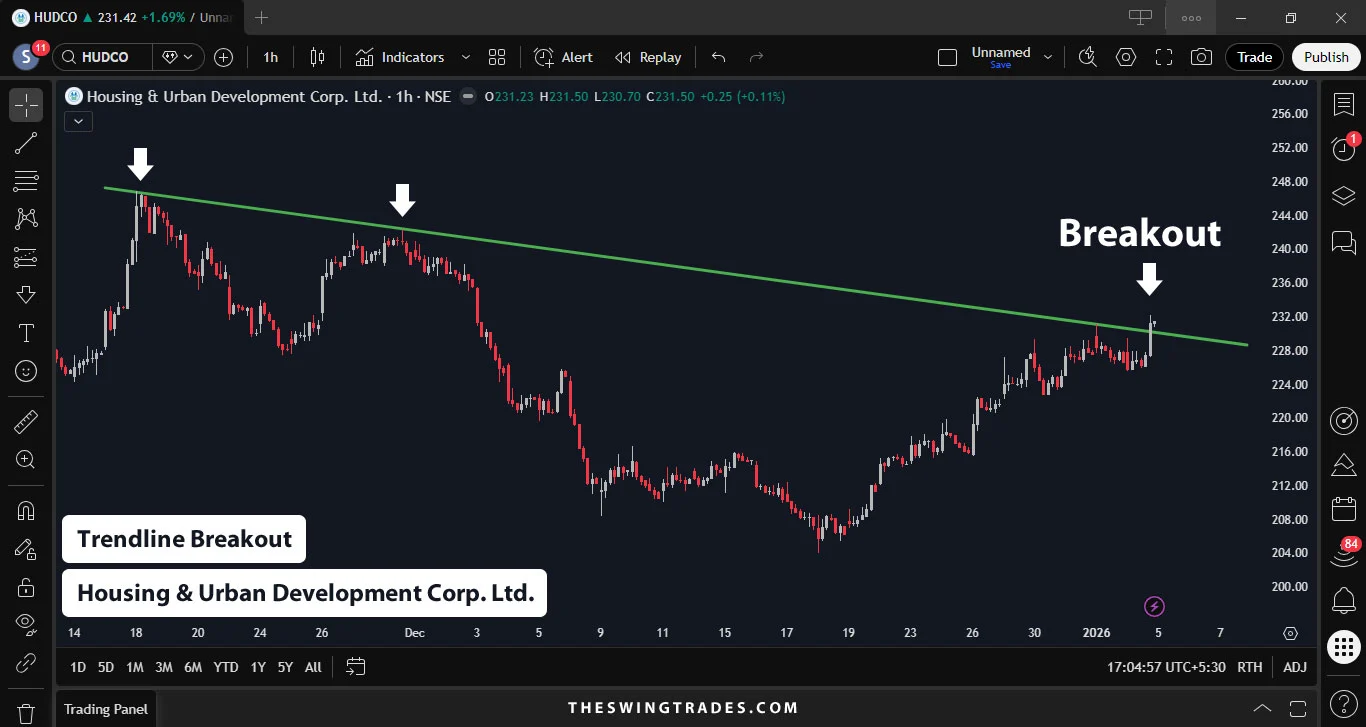Open the screeners target icon
The image size is (1366, 727).
pos(1344,421)
